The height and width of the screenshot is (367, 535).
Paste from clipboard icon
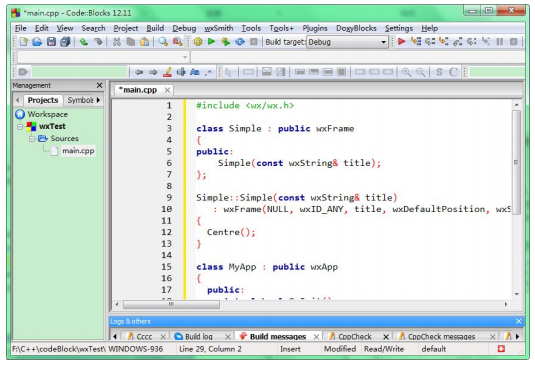pos(145,42)
